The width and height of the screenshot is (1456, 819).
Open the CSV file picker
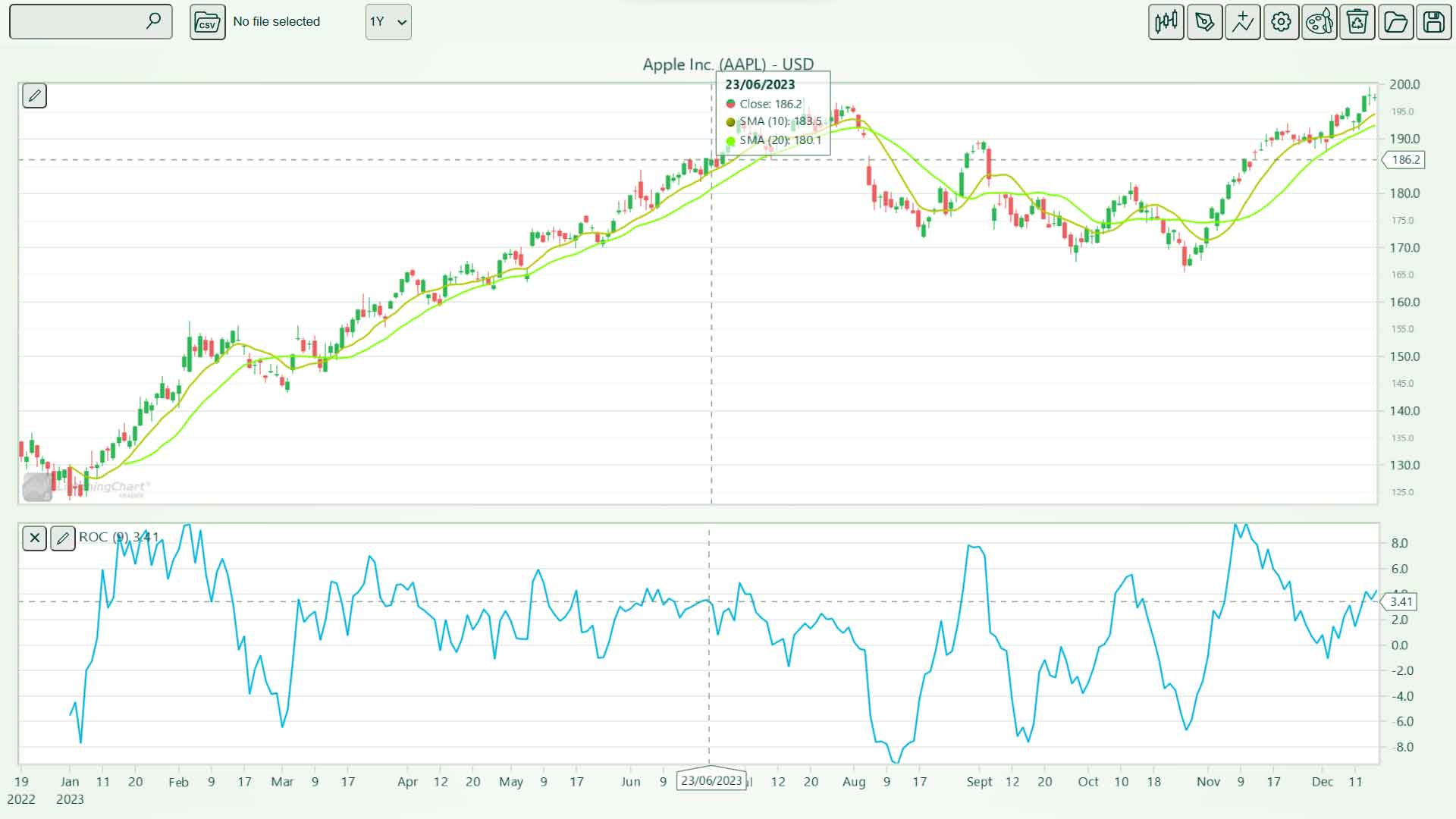(x=207, y=22)
